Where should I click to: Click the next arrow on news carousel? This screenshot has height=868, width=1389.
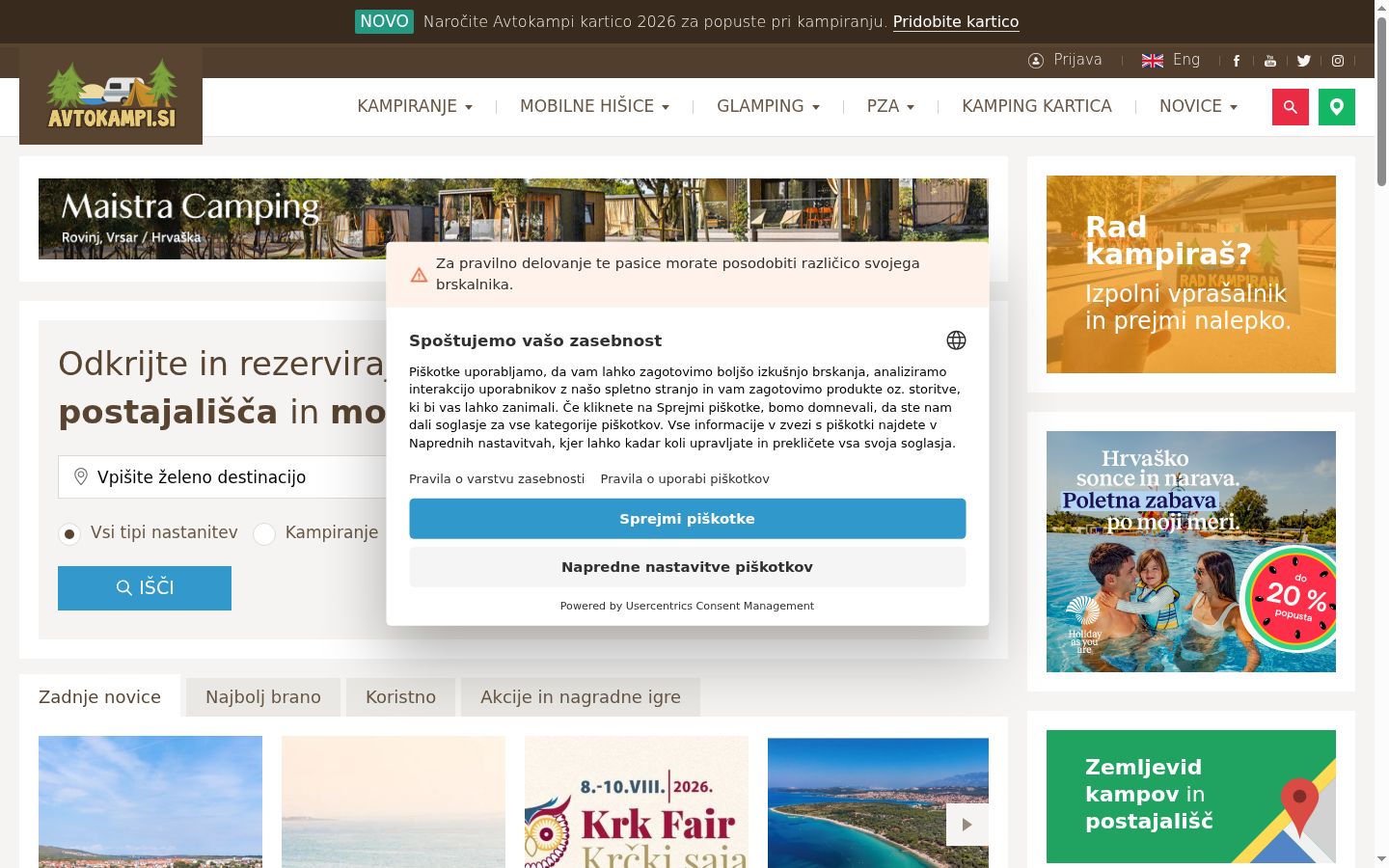coord(967,825)
